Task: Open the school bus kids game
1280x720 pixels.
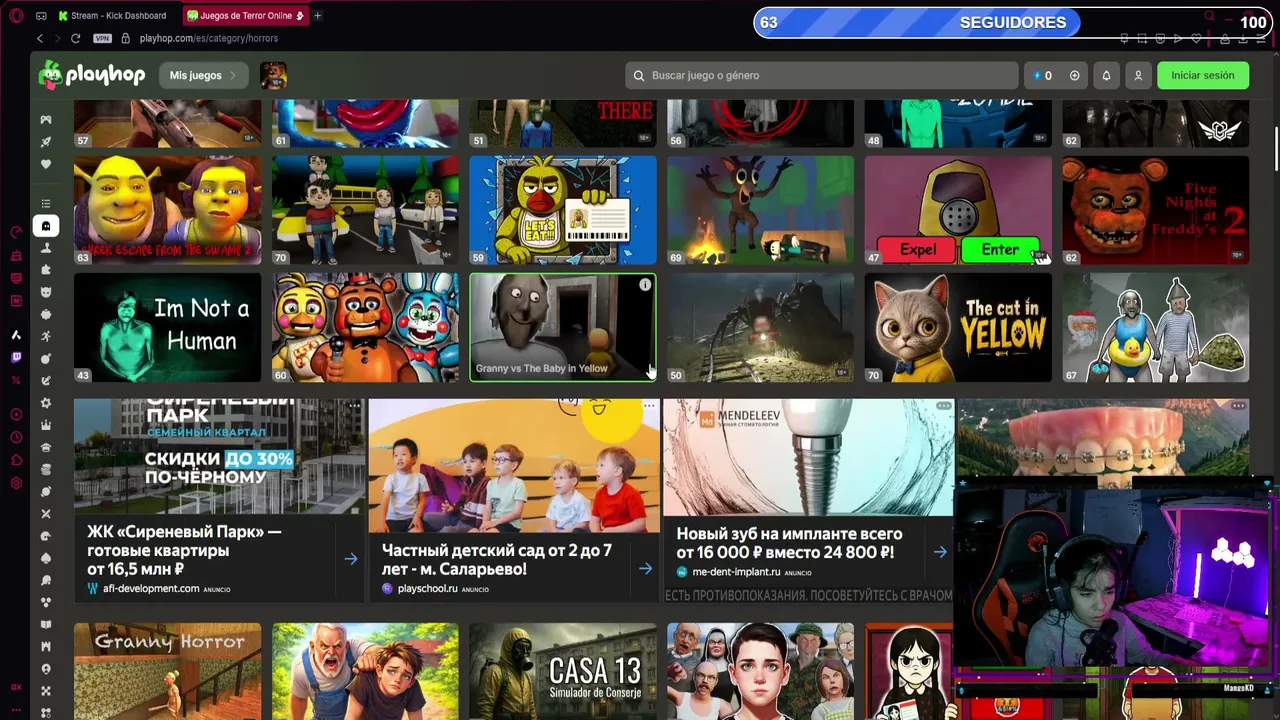Action: pos(365,210)
